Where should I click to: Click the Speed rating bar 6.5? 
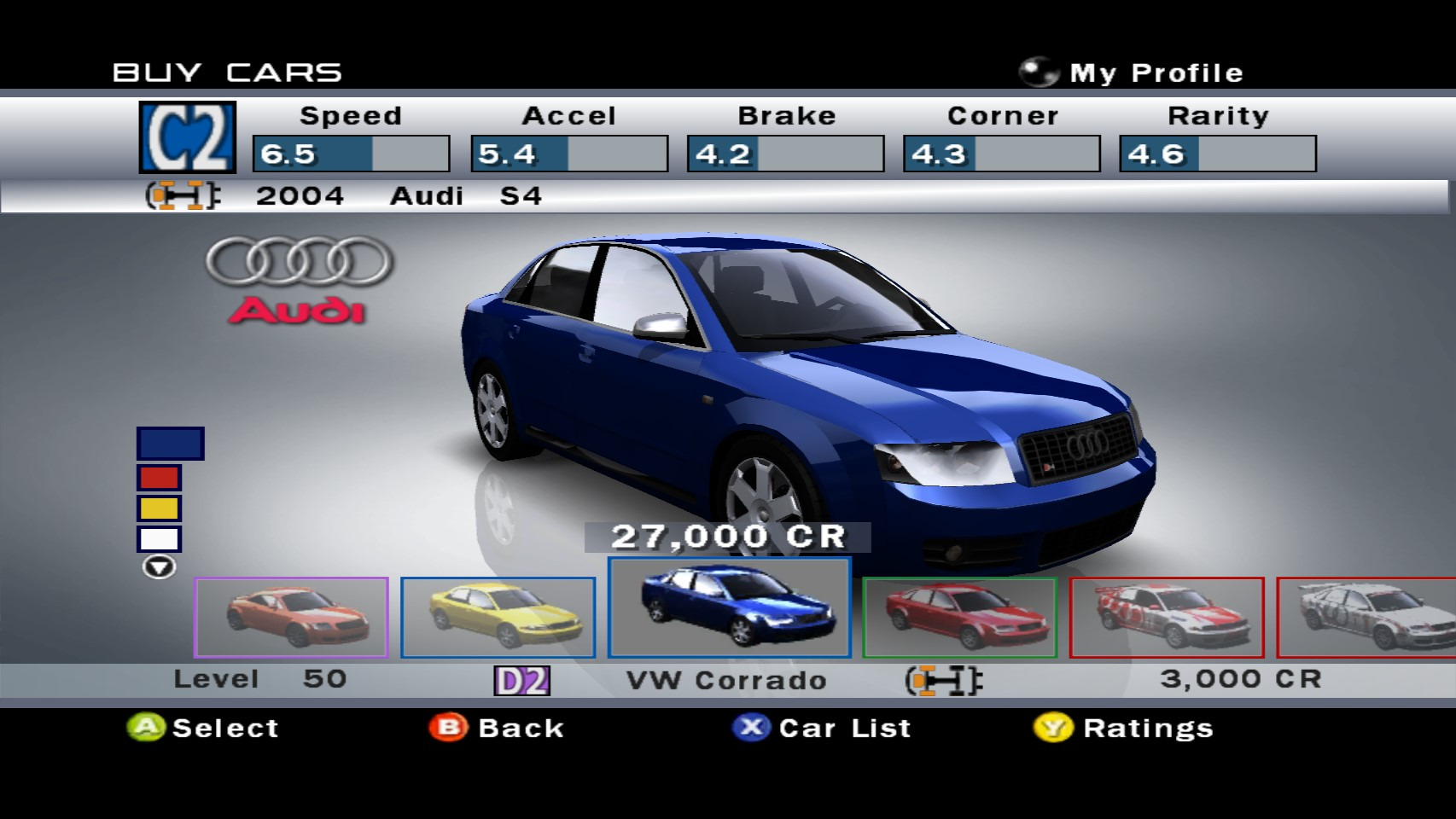pos(351,154)
